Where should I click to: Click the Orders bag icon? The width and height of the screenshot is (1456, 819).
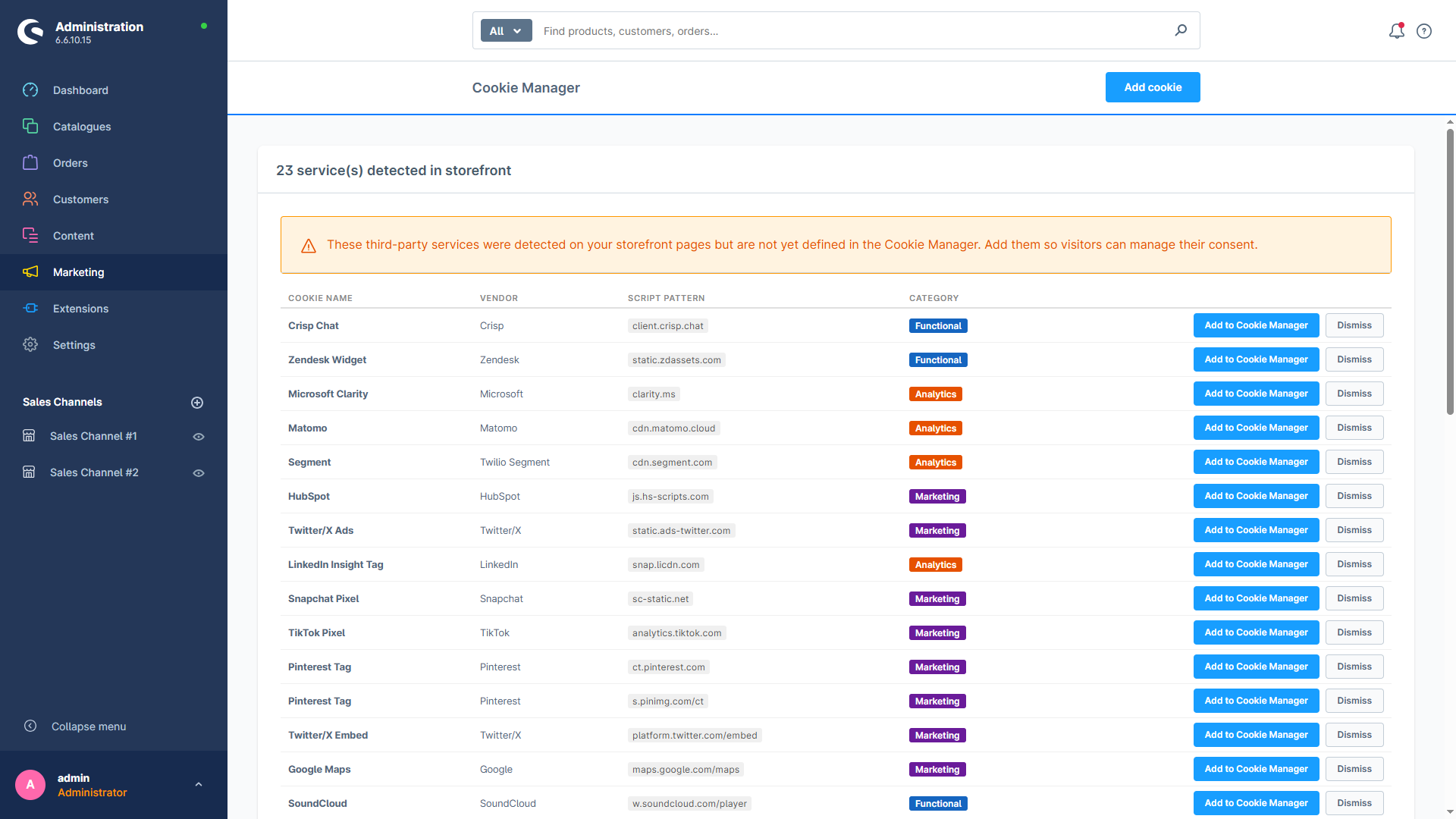[x=30, y=163]
